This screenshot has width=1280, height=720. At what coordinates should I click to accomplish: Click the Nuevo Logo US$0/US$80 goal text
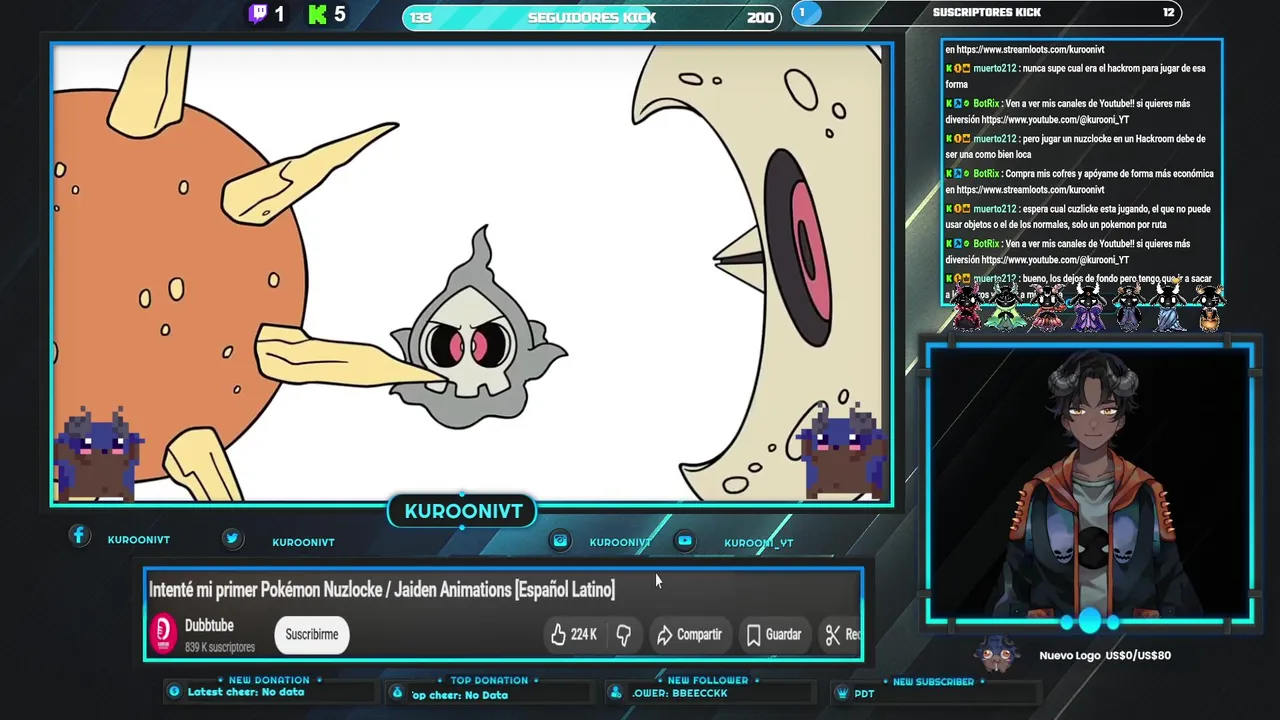click(x=1105, y=655)
